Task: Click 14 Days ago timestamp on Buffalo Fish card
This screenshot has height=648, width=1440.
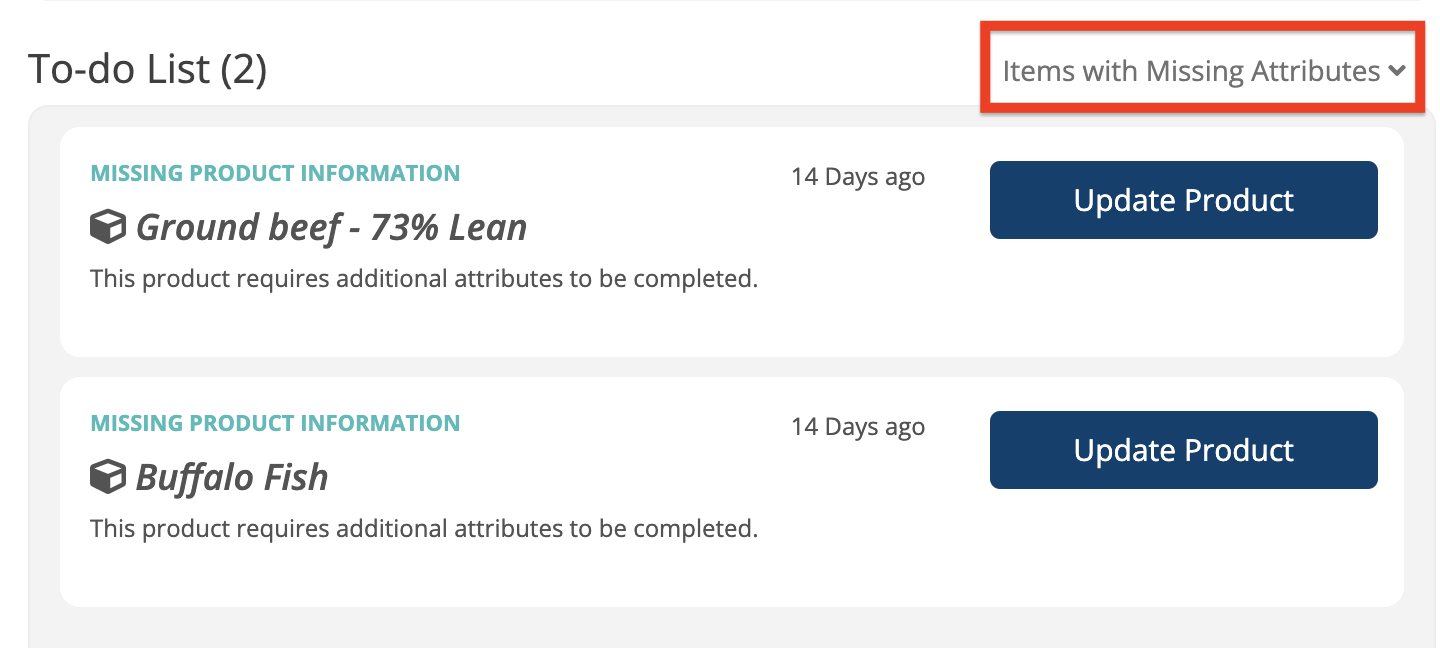Action: (x=858, y=427)
